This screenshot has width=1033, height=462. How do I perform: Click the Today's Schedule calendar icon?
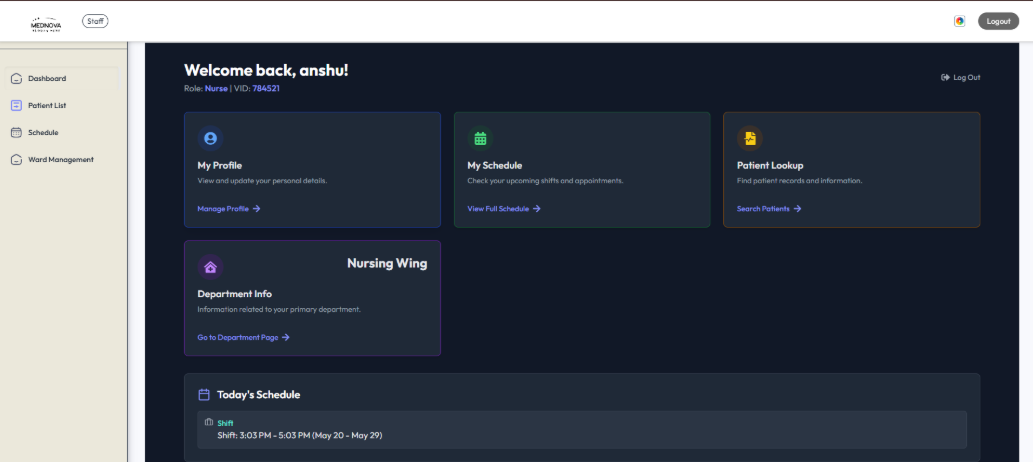[204, 395]
